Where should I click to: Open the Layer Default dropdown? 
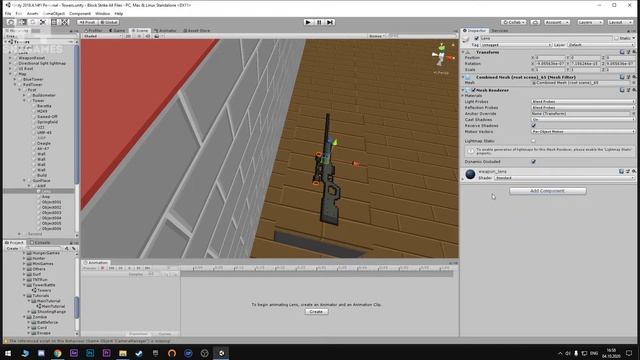coord(601,45)
